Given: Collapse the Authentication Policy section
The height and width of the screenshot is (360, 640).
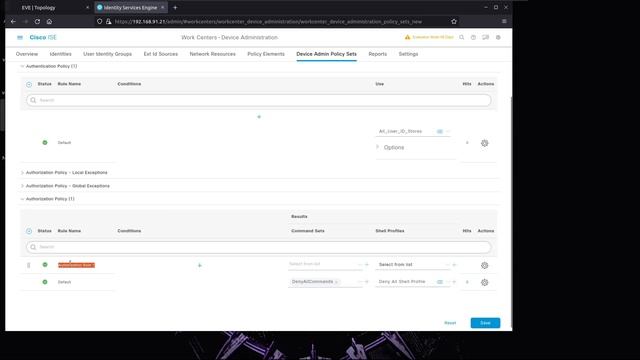Looking at the screenshot, I should 22,66.
